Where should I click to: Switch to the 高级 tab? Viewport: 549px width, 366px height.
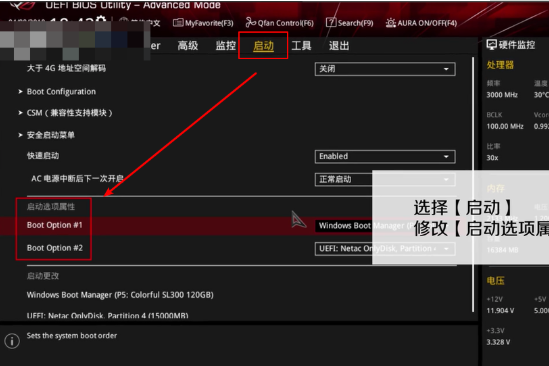point(188,46)
